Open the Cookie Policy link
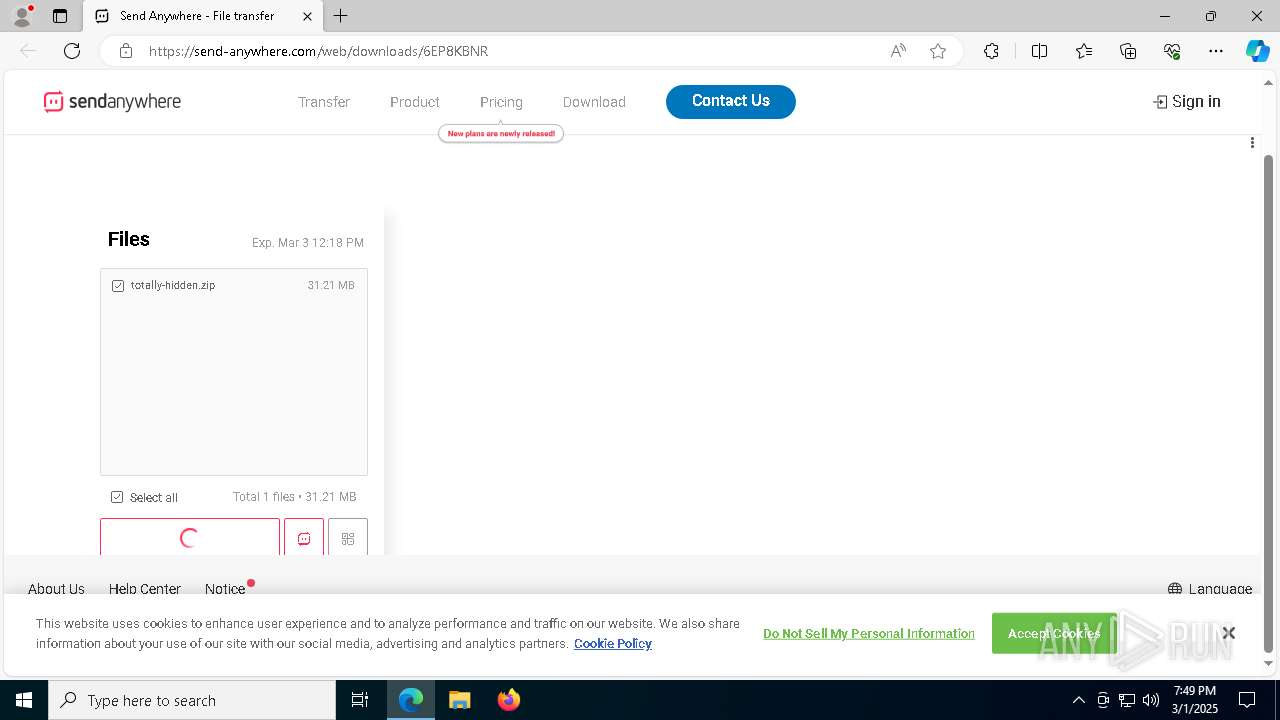 point(613,644)
